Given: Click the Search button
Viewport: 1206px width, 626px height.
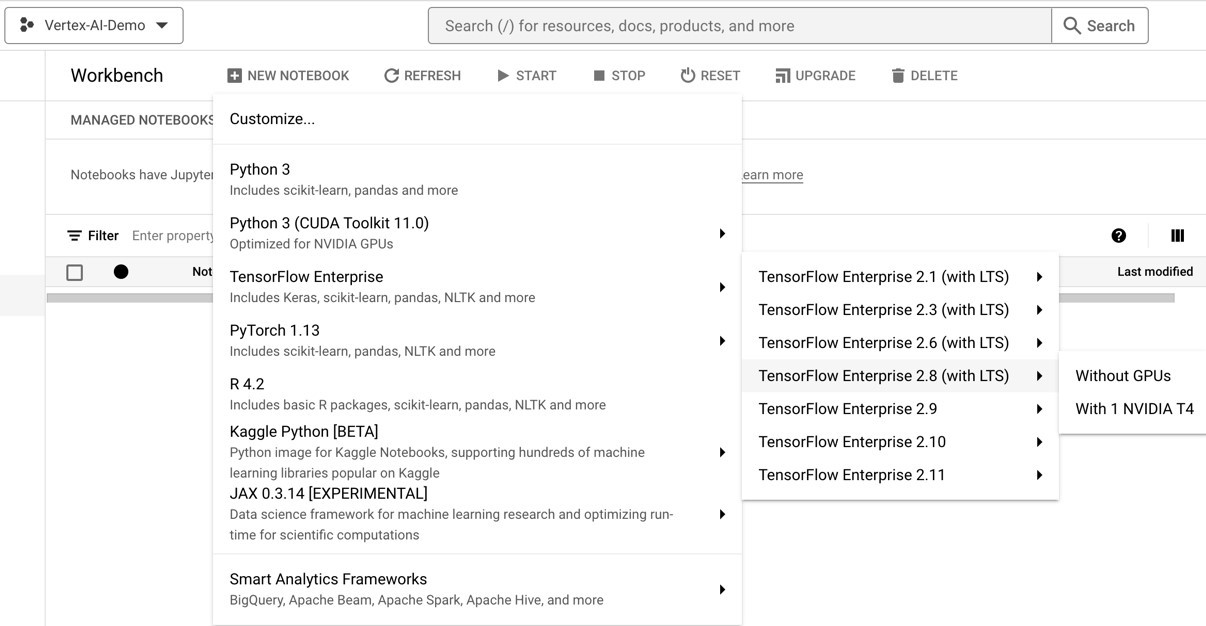Looking at the screenshot, I should tap(1100, 26).
